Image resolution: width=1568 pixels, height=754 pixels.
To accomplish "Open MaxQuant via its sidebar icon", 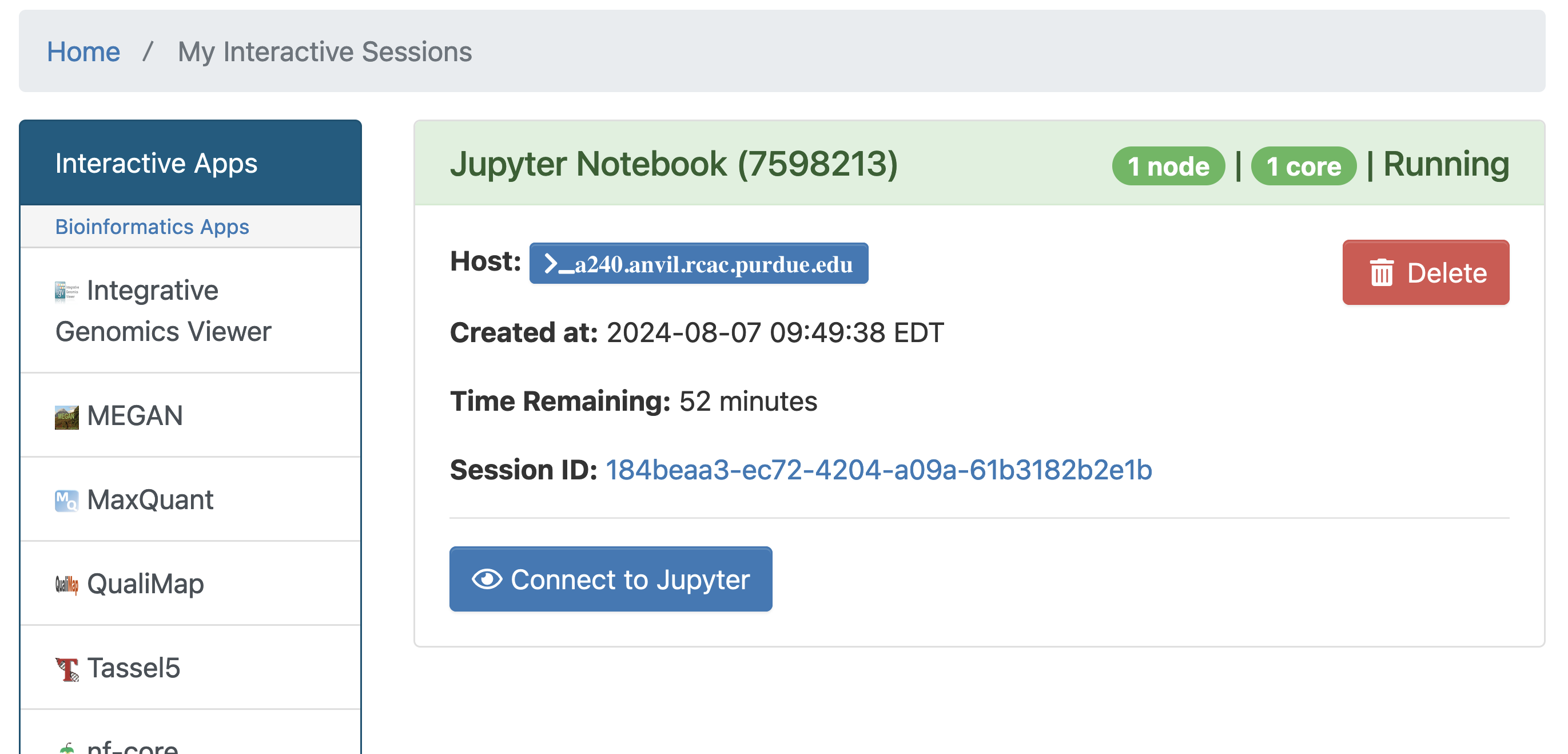I will (66, 499).
